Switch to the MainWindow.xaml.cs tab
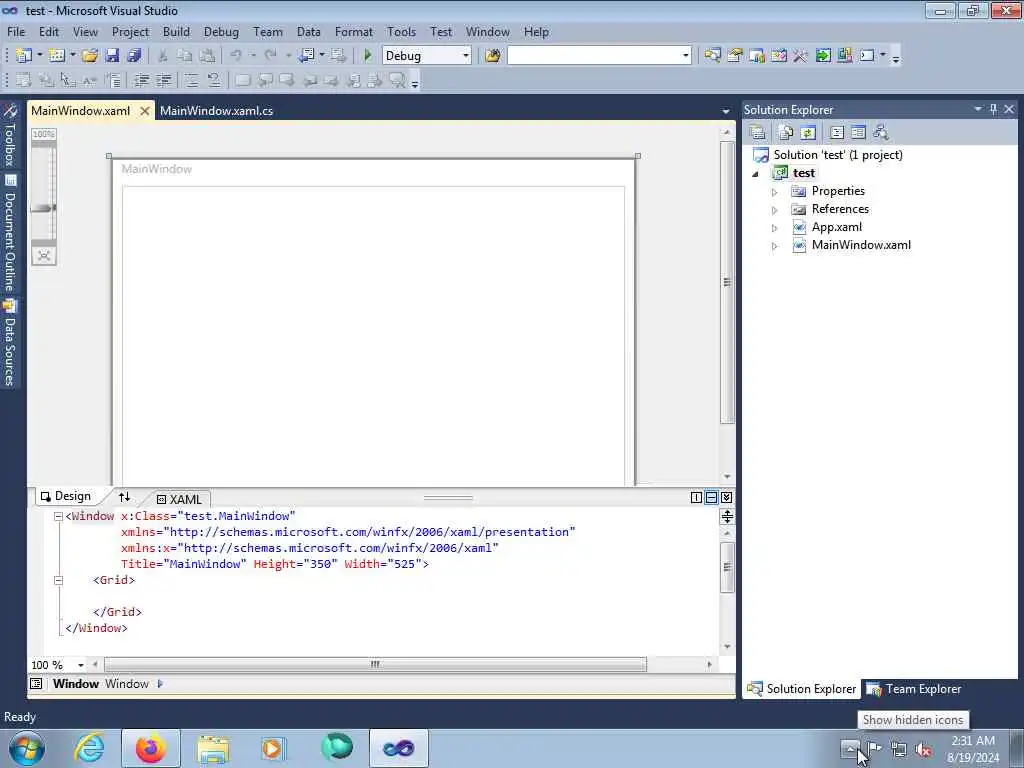 (216, 110)
